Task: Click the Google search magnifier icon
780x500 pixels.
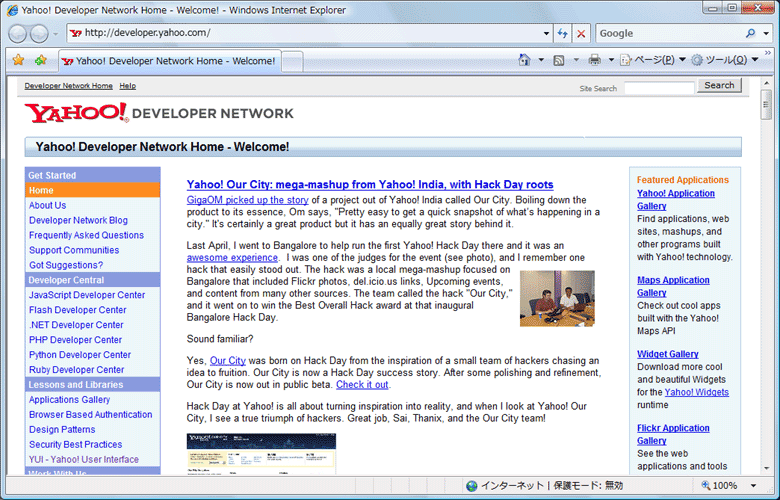Action: click(x=750, y=33)
